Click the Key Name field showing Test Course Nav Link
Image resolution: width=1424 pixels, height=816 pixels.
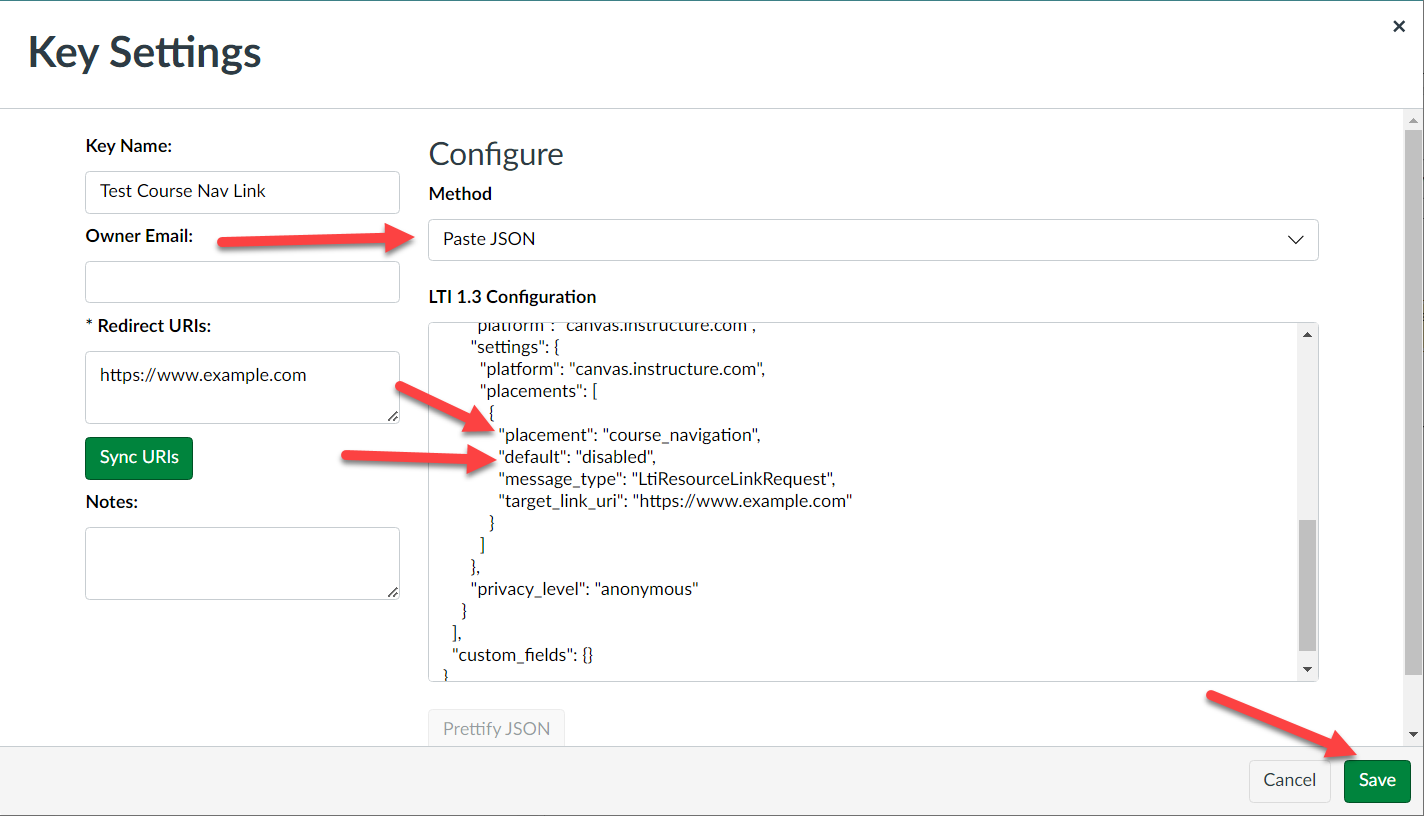click(242, 191)
